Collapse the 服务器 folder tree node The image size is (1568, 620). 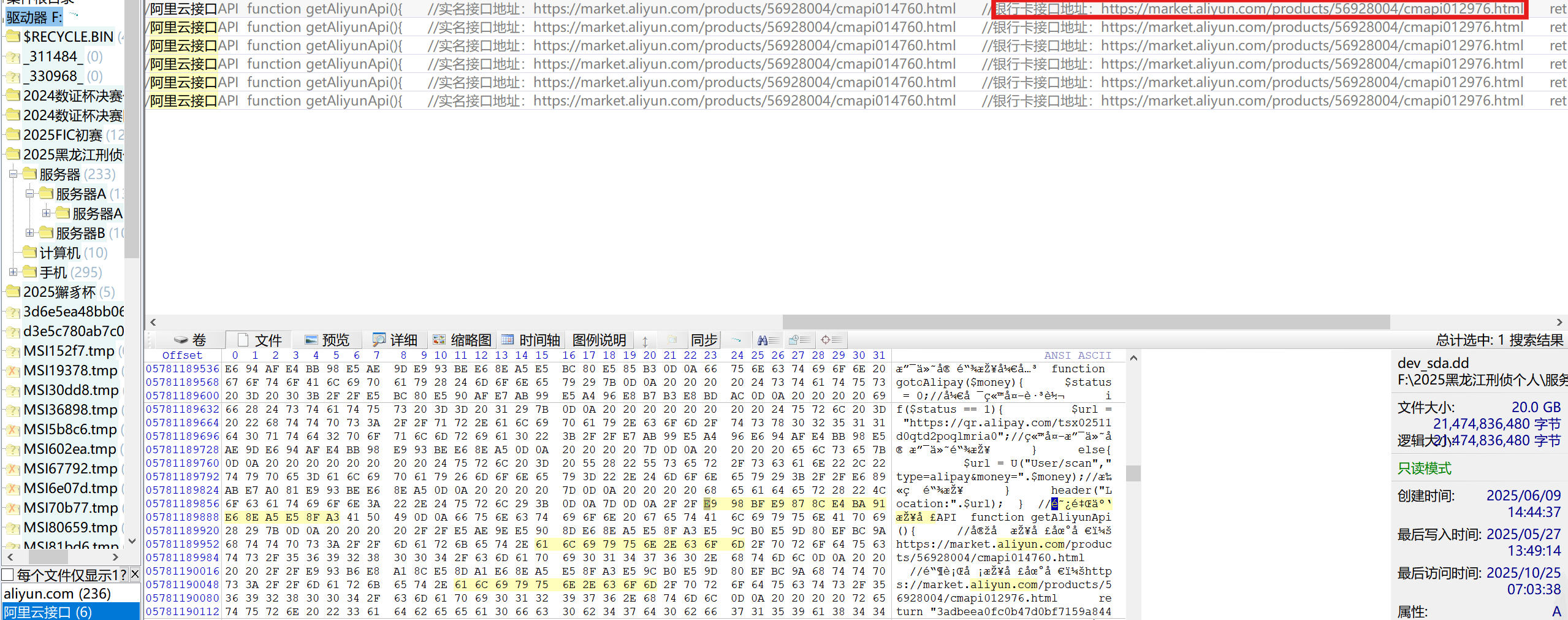click(x=13, y=174)
